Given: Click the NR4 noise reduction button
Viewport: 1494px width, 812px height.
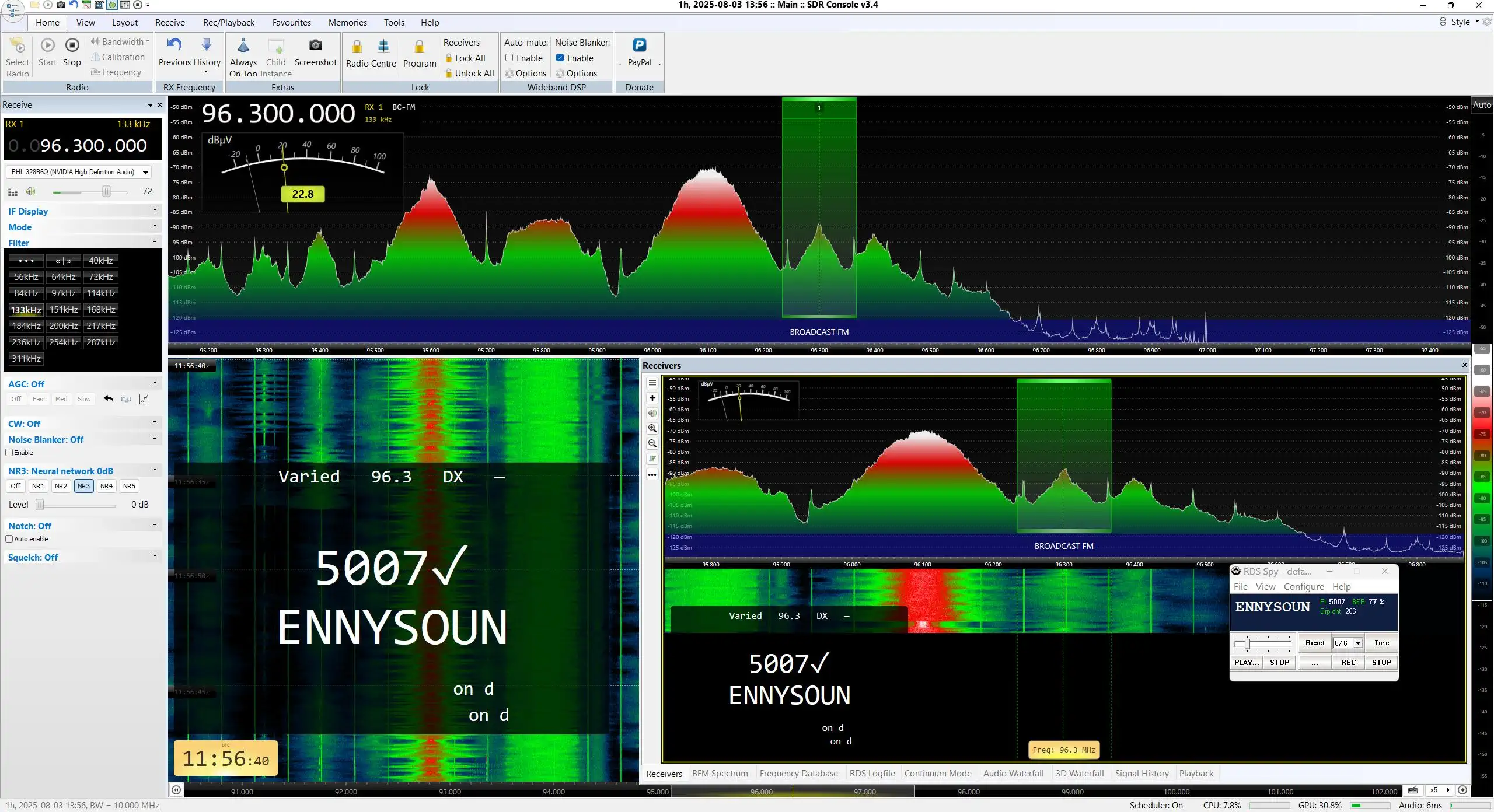Looking at the screenshot, I should coord(106,486).
